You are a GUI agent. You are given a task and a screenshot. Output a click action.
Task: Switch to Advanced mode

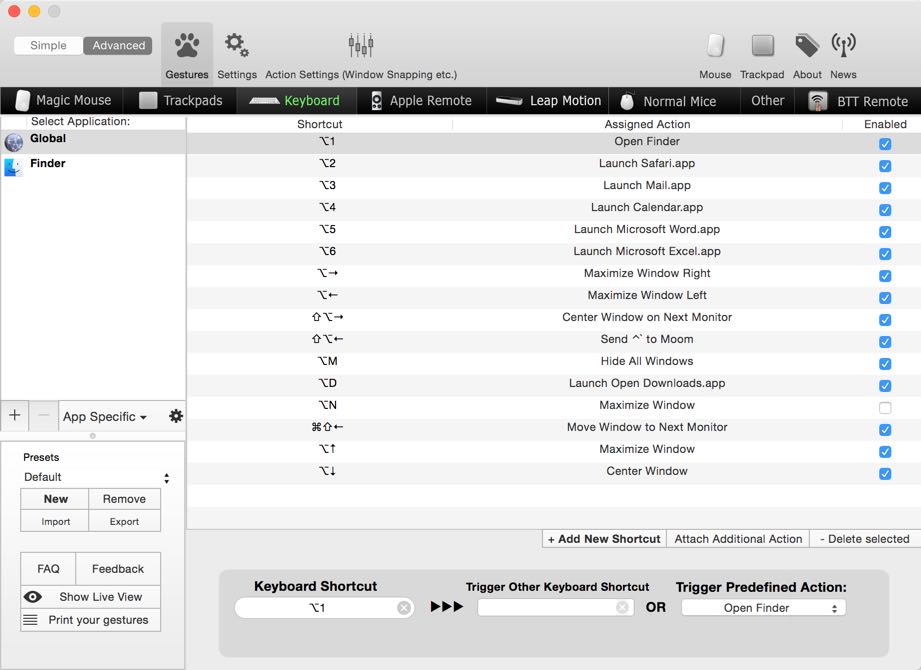119,45
